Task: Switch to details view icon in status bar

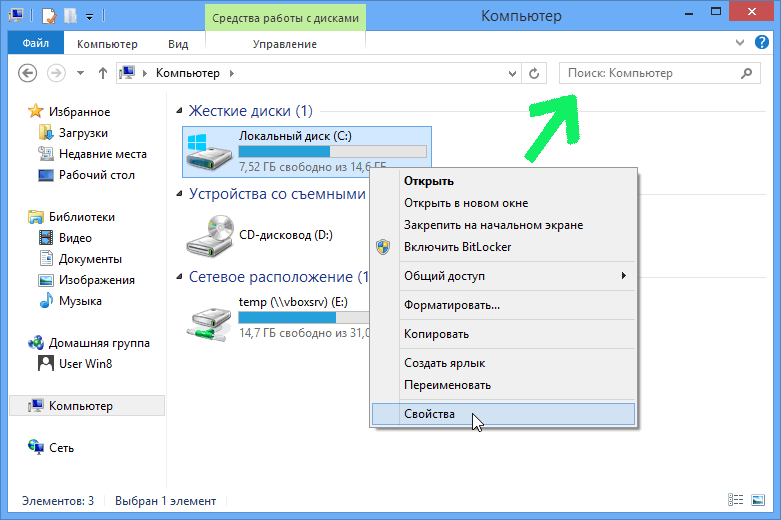Action: [x=735, y=500]
